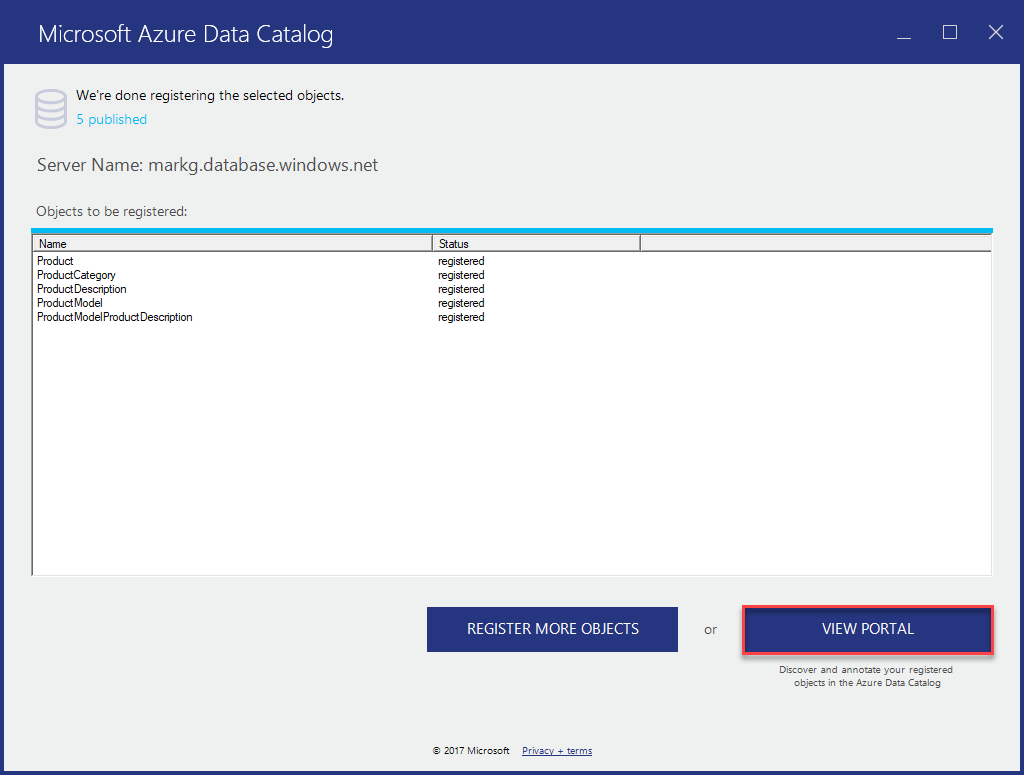Click the "Discover and annotate" helper text

(866, 676)
